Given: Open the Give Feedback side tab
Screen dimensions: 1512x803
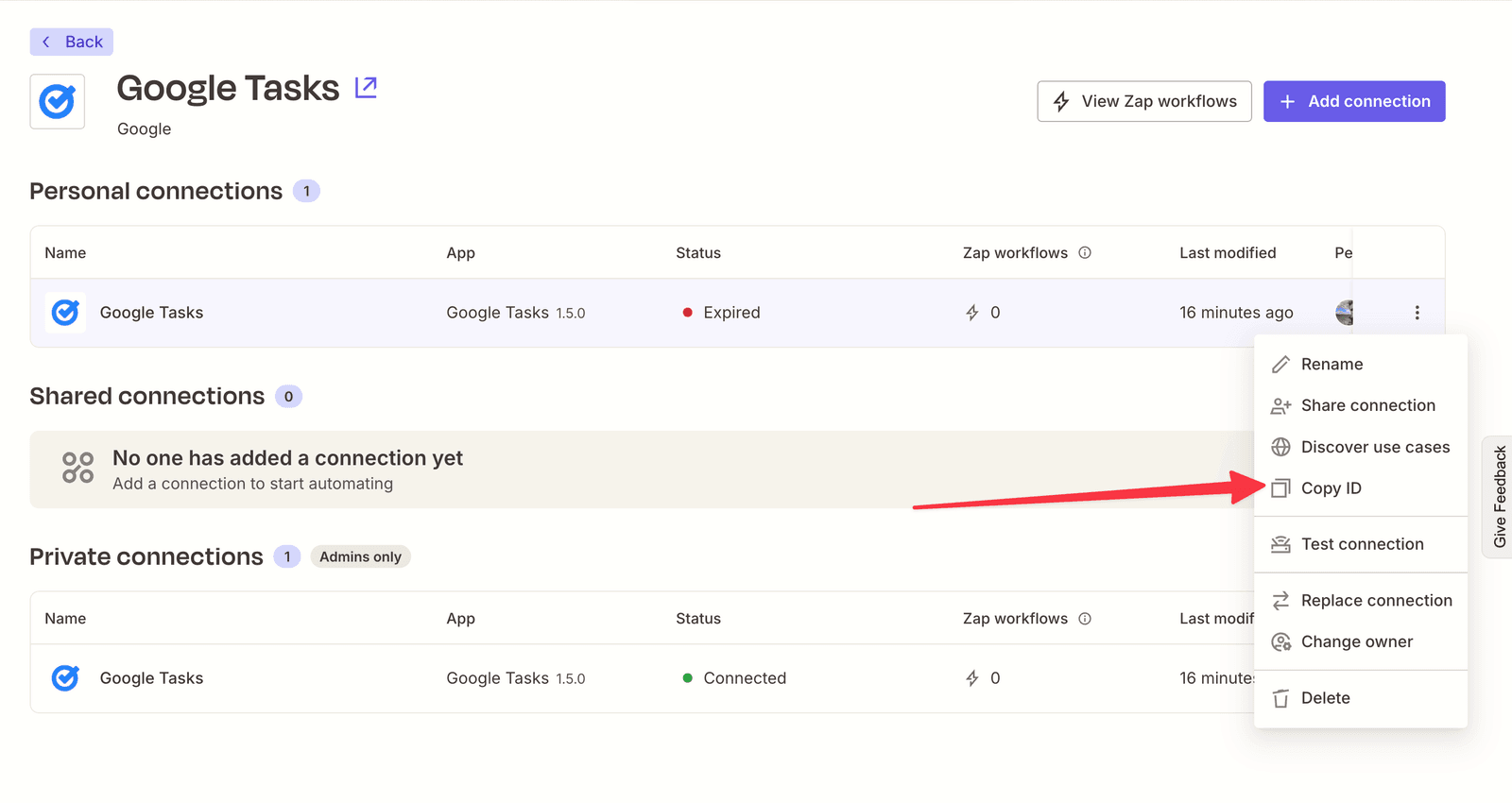Looking at the screenshot, I should point(1499,497).
